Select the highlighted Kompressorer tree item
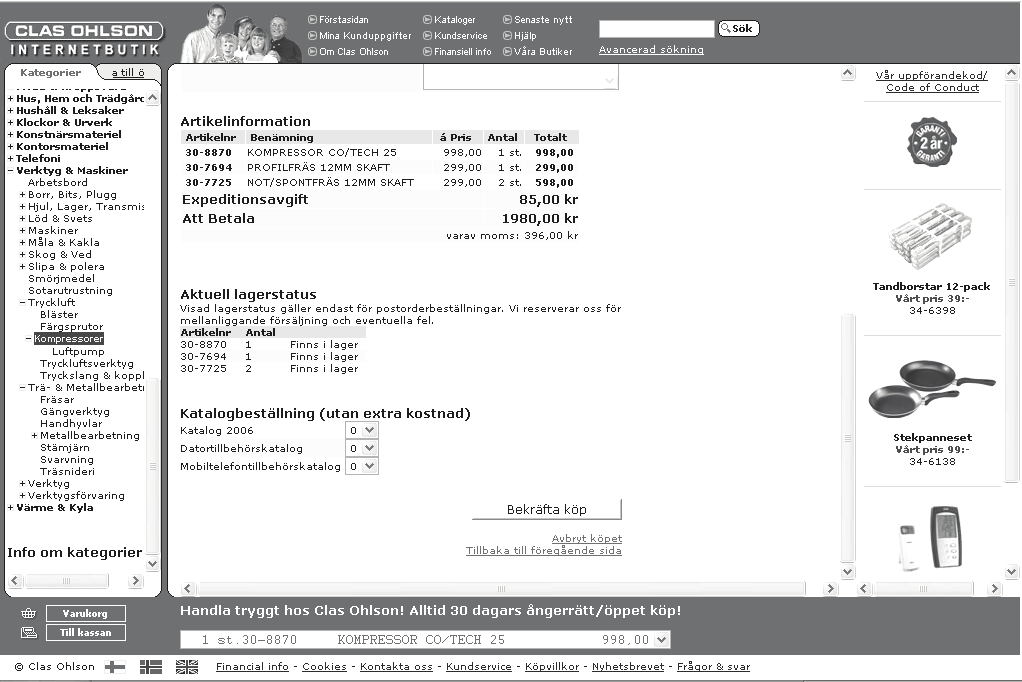The width and height of the screenshot is (1022, 682). coord(68,338)
